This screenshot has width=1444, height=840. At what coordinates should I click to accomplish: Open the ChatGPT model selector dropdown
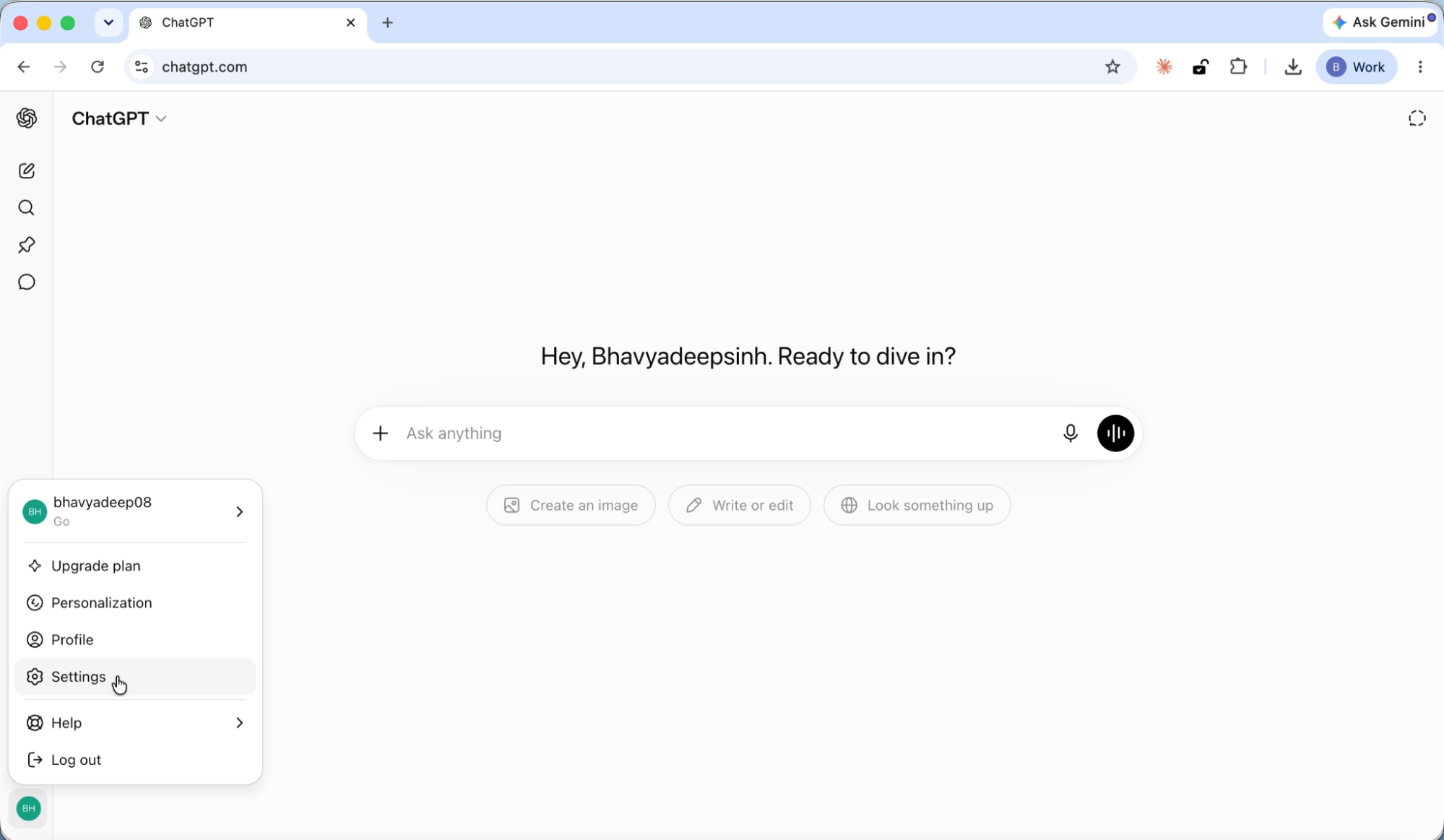pyautogui.click(x=119, y=118)
